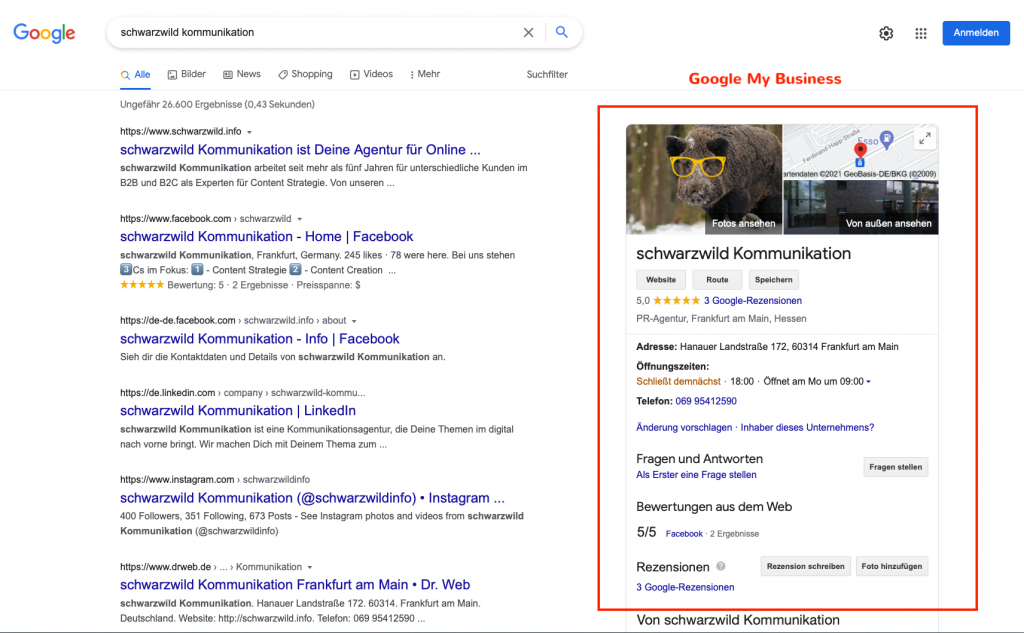Click the 'Fragen stellen' button
The height and width of the screenshot is (633, 1024).
click(x=895, y=467)
